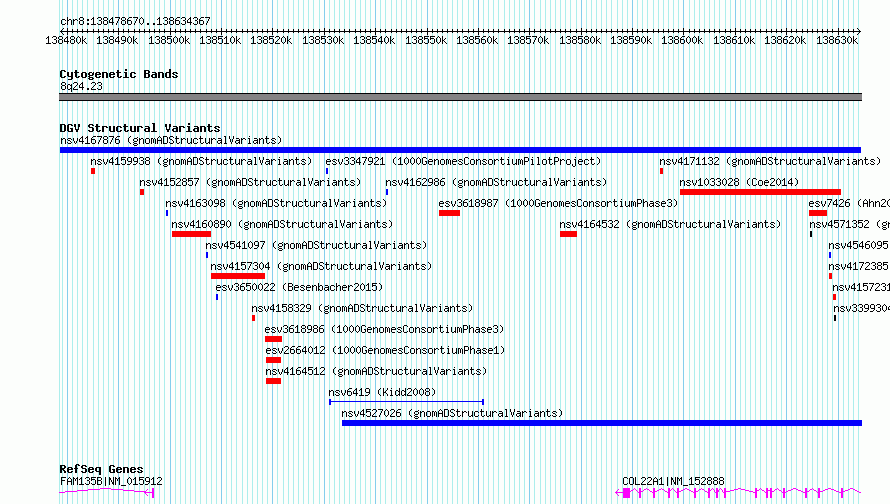Click the 138500k ruler tick label

coord(169,40)
